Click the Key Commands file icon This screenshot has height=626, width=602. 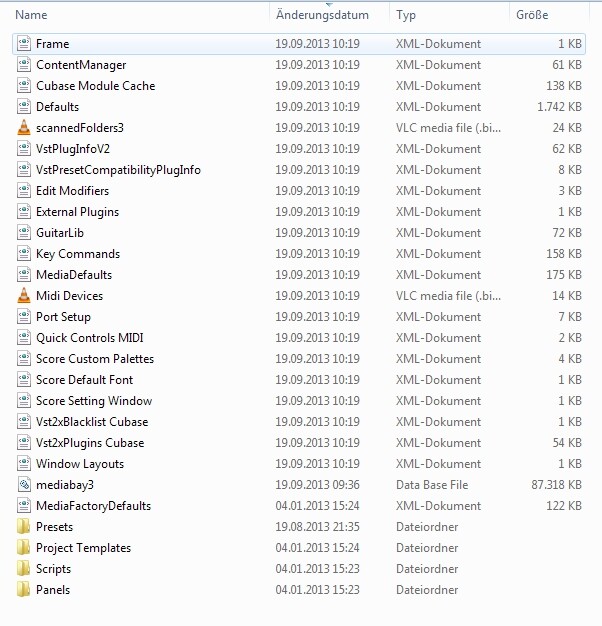(x=24, y=254)
